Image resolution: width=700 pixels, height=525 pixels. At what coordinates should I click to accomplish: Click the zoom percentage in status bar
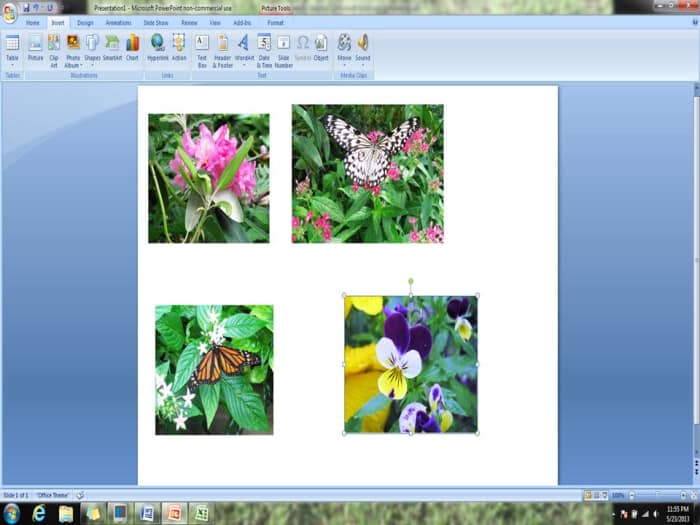click(618, 495)
